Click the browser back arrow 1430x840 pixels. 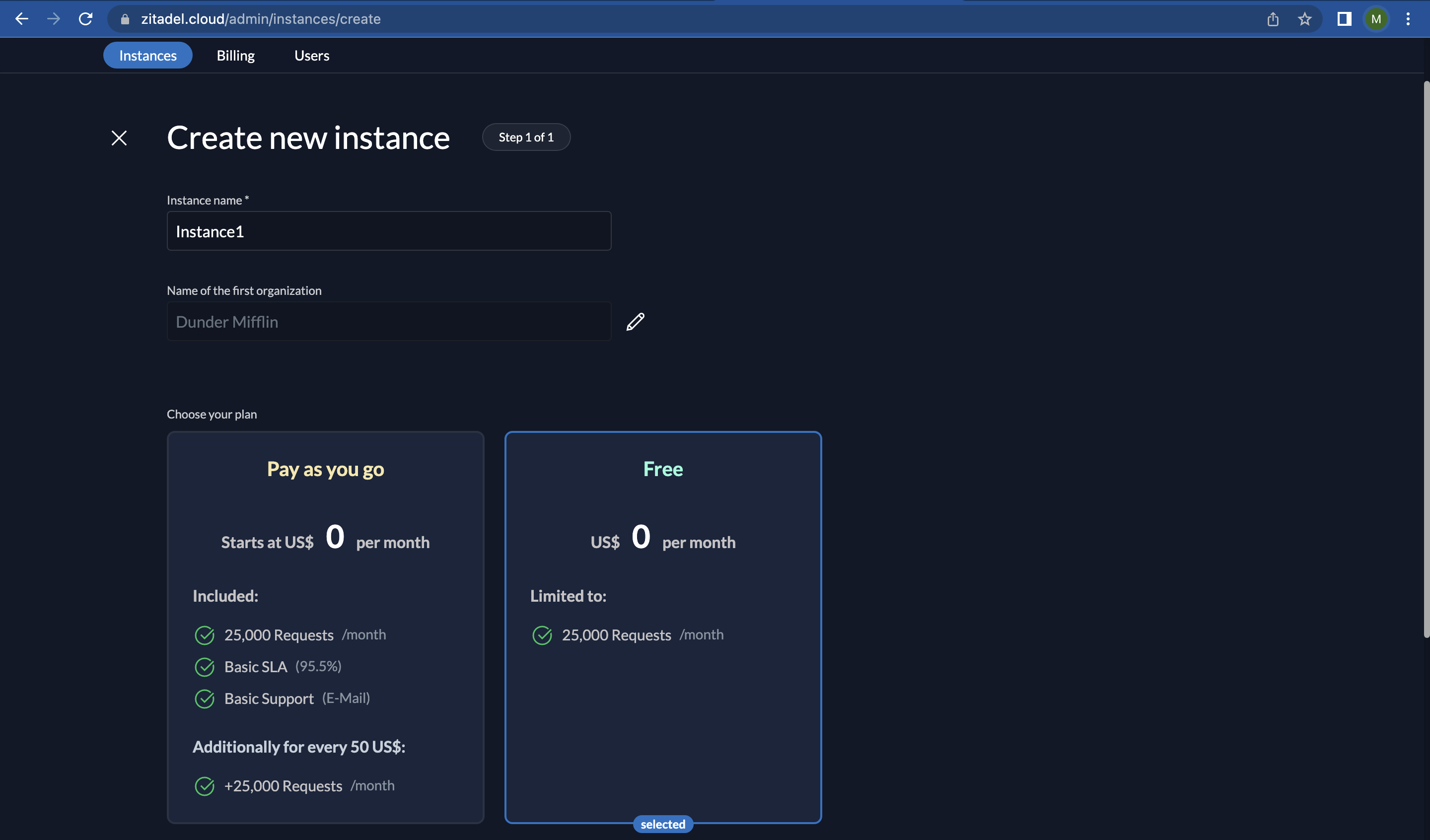[x=21, y=19]
